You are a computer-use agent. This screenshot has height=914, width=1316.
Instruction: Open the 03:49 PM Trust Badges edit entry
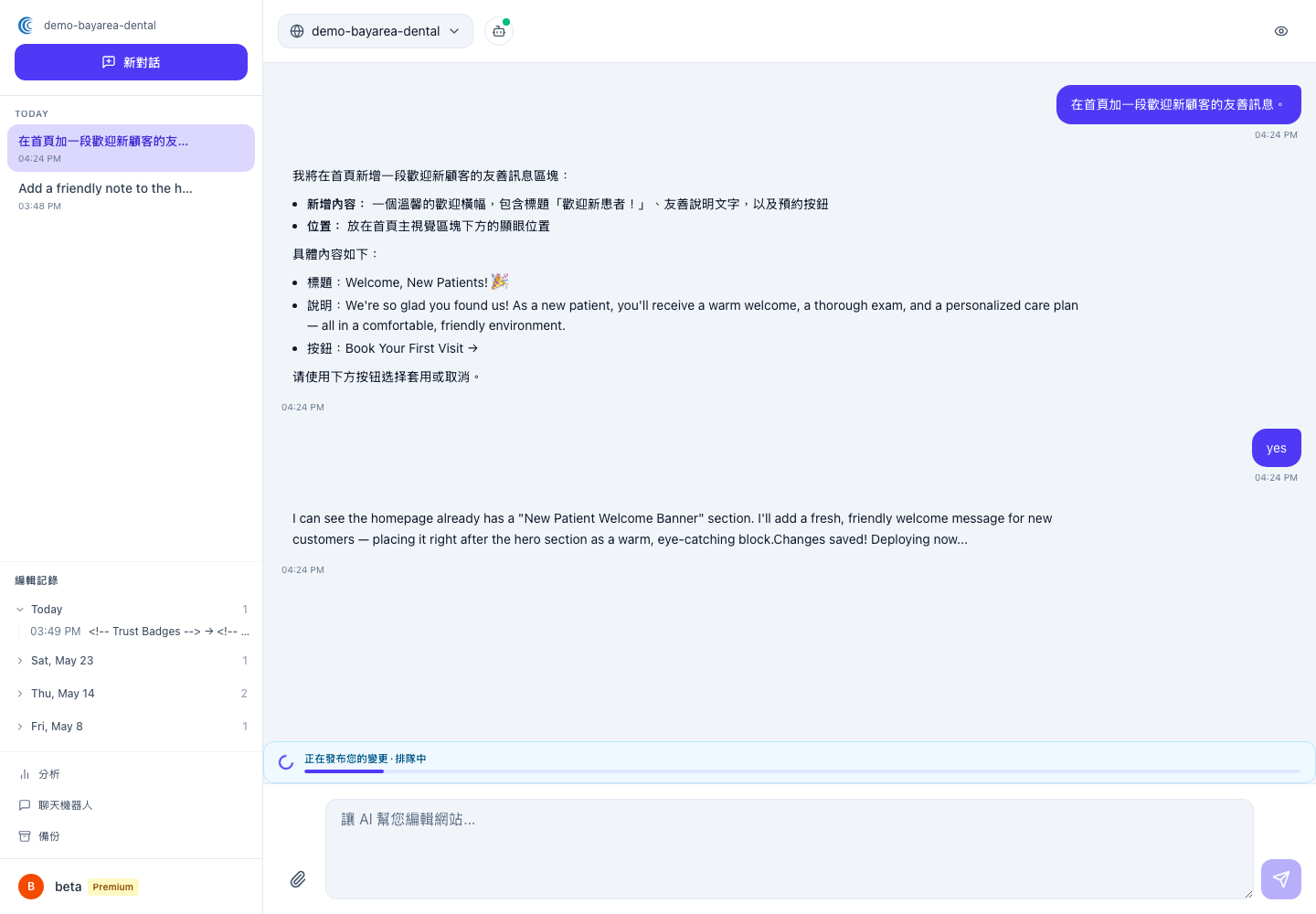(139, 632)
